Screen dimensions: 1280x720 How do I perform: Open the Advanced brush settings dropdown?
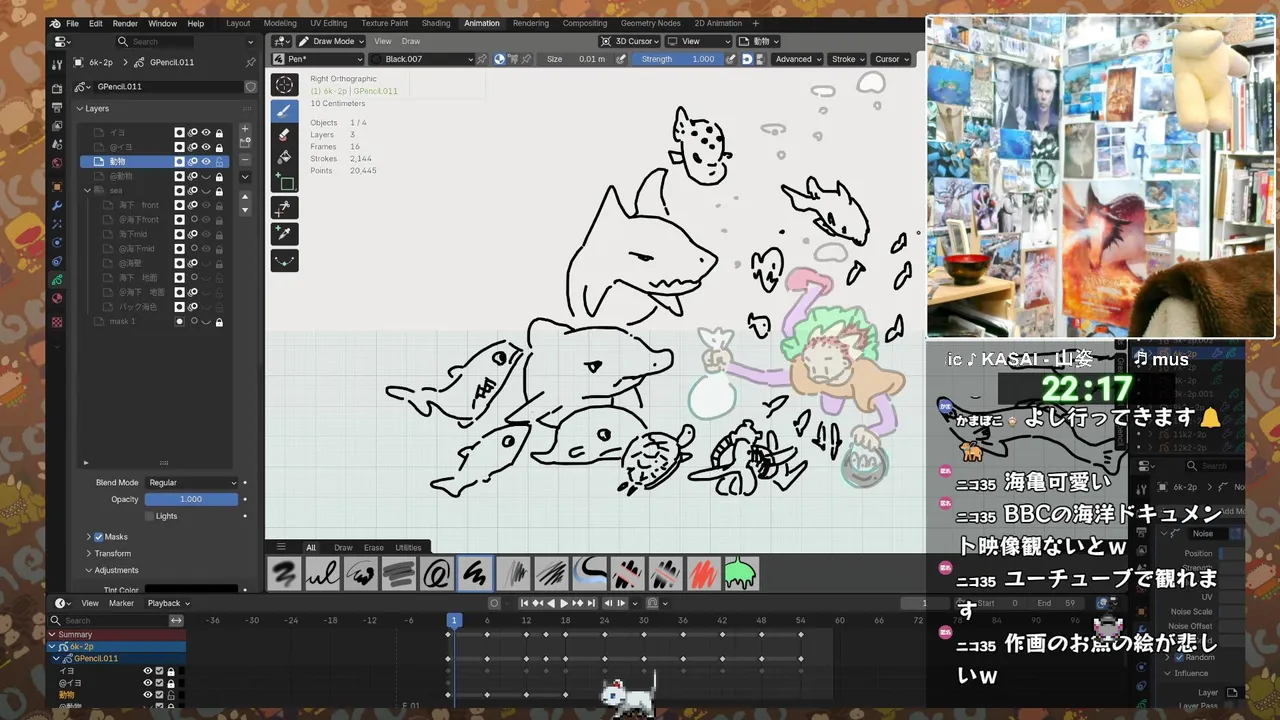(x=797, y=59)
